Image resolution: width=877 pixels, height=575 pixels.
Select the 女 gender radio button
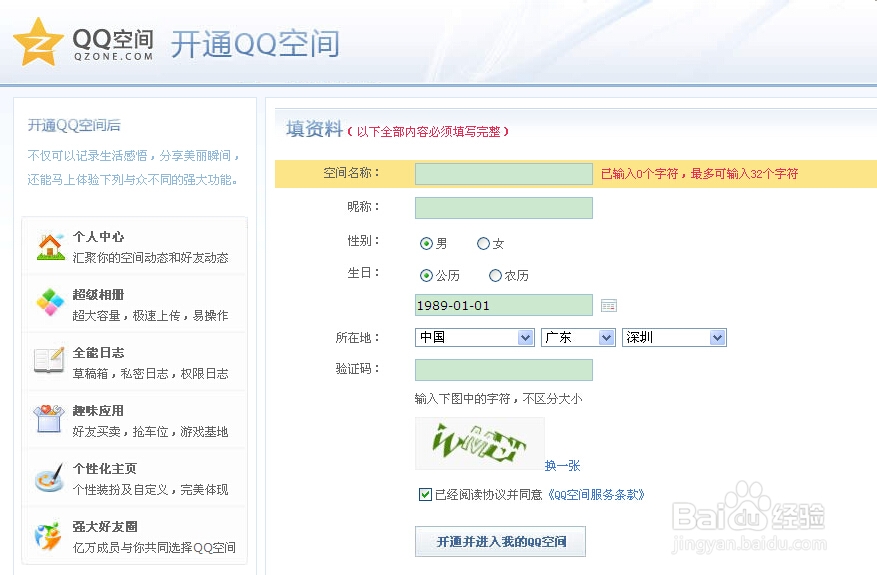coord(483,243)
